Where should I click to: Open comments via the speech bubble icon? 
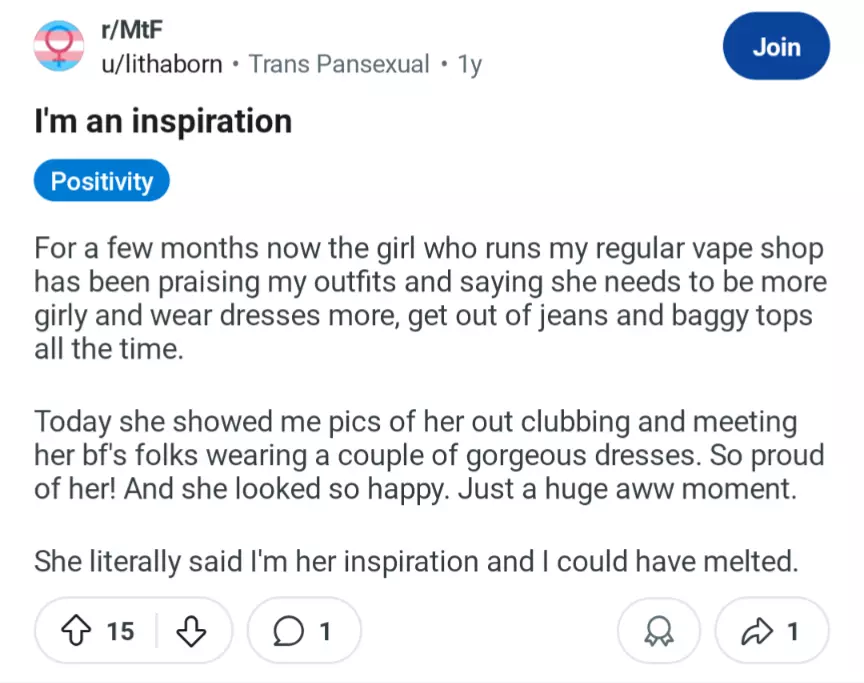click(290, 631)
